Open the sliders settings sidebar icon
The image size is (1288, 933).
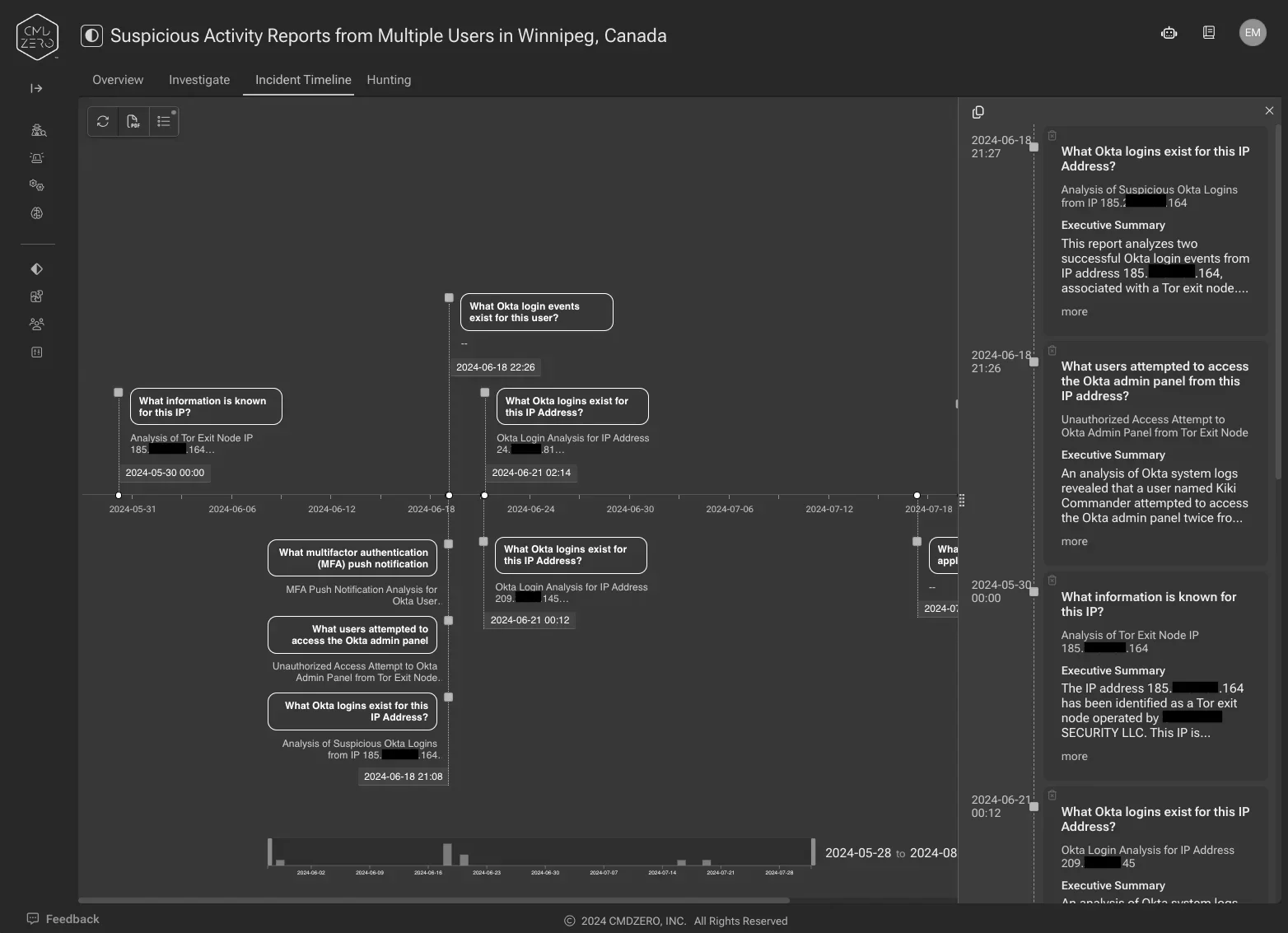tap(37, 352)
